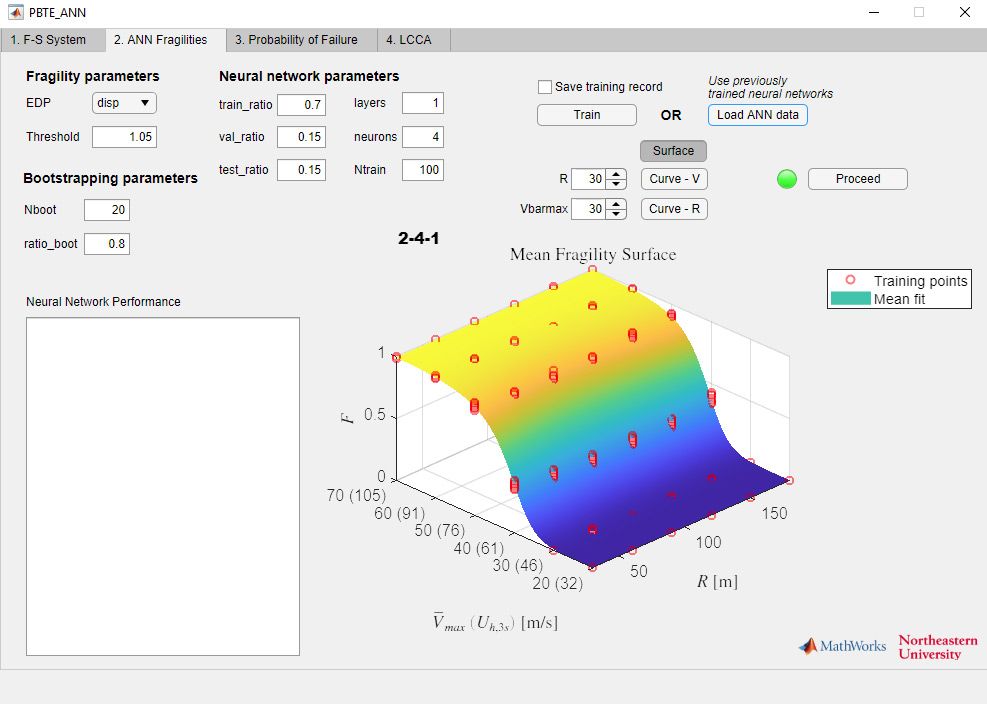Click the Train button
Screen dimensions: 987x704
click(586, 114)
